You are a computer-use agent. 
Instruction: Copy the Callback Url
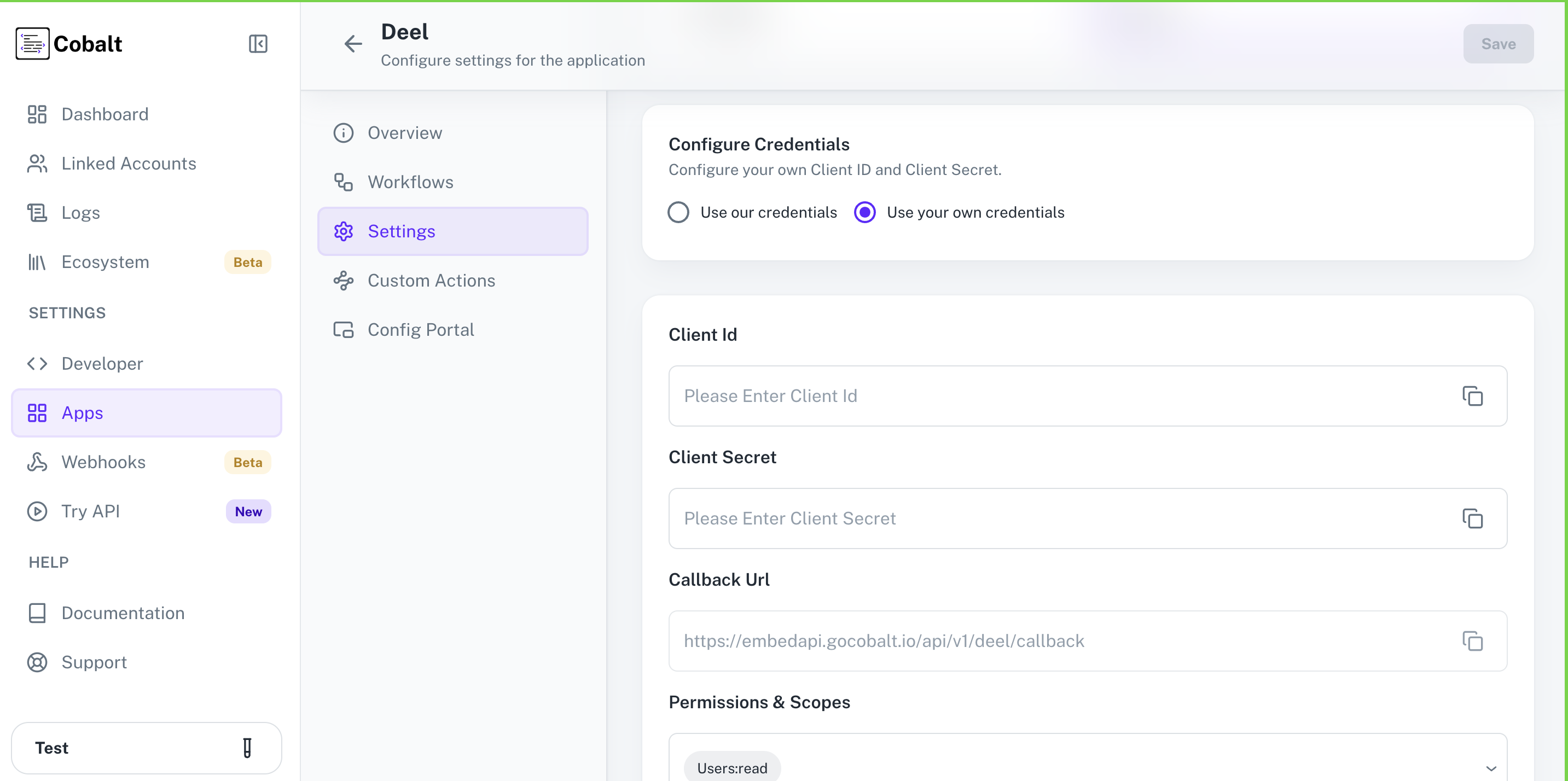[x=1473, y=641]
